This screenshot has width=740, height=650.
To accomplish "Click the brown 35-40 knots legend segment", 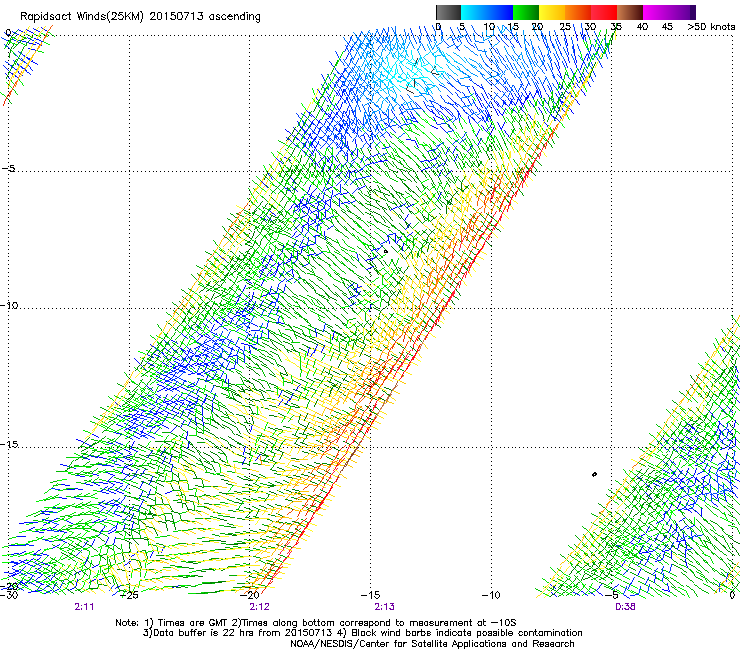I will [x=630, y=12].
